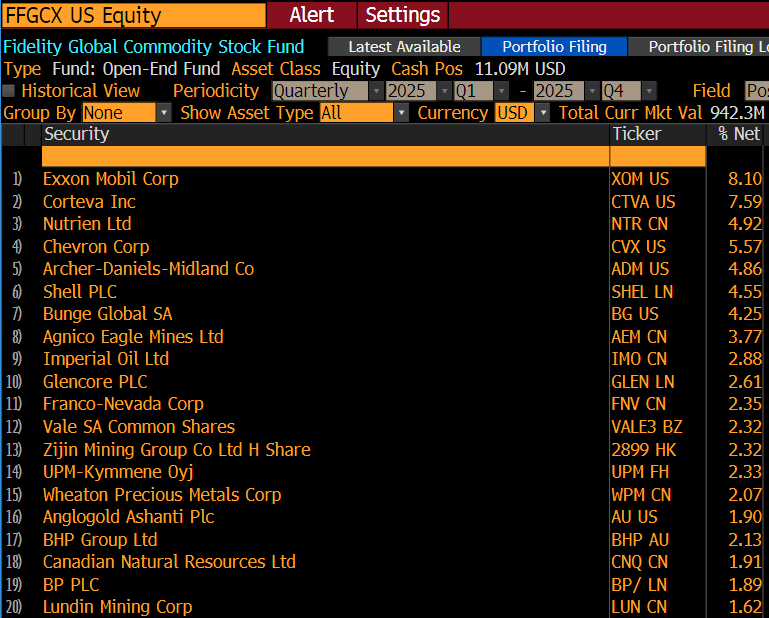This screenshot has height=618, width=769.
Task: Select Exxon Mobil Corp holding
Action: (x=110, y=179)
